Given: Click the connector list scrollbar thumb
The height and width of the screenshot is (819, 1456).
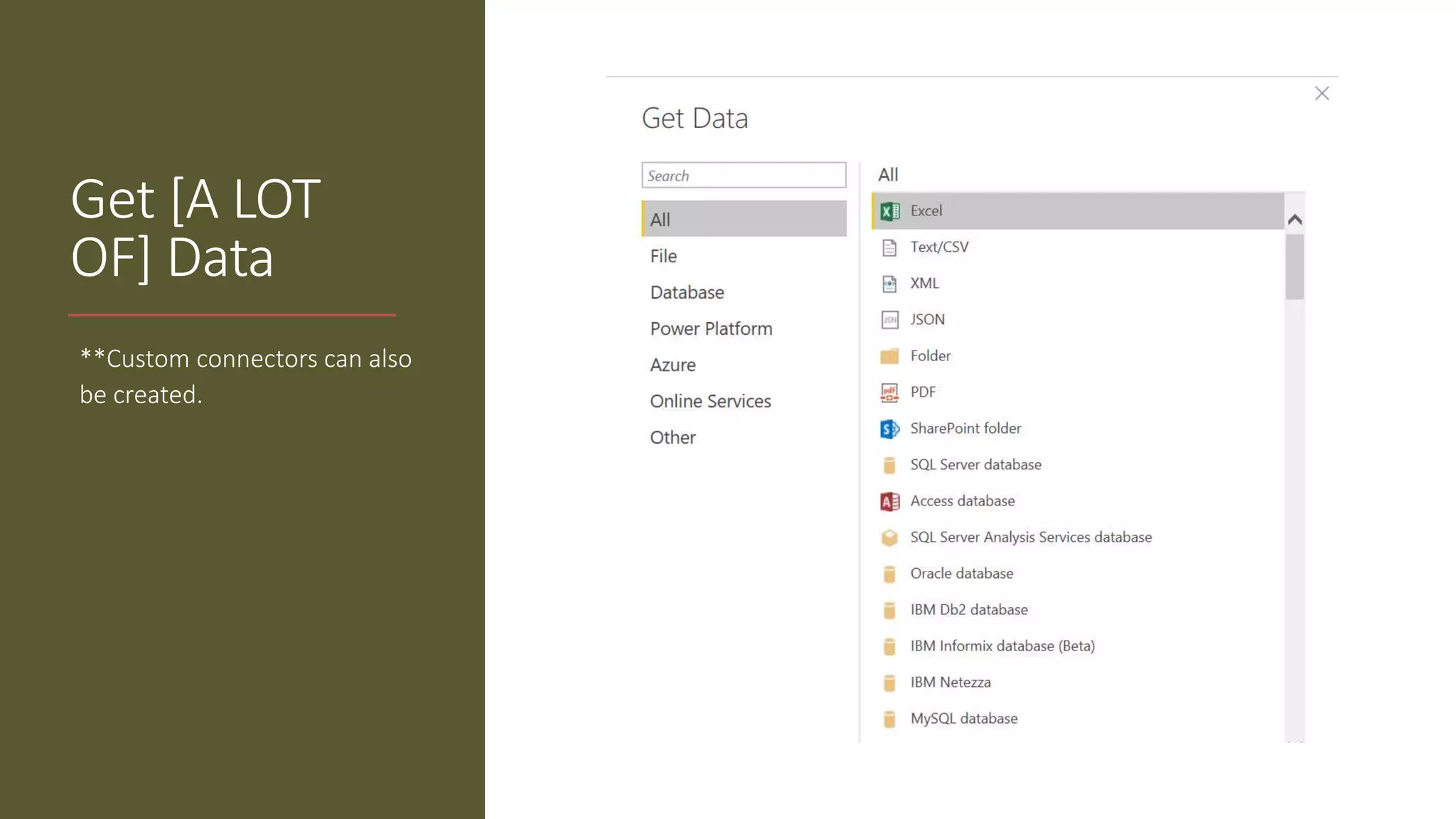Looking at the screenshot, I should (x=1295, y=267).
